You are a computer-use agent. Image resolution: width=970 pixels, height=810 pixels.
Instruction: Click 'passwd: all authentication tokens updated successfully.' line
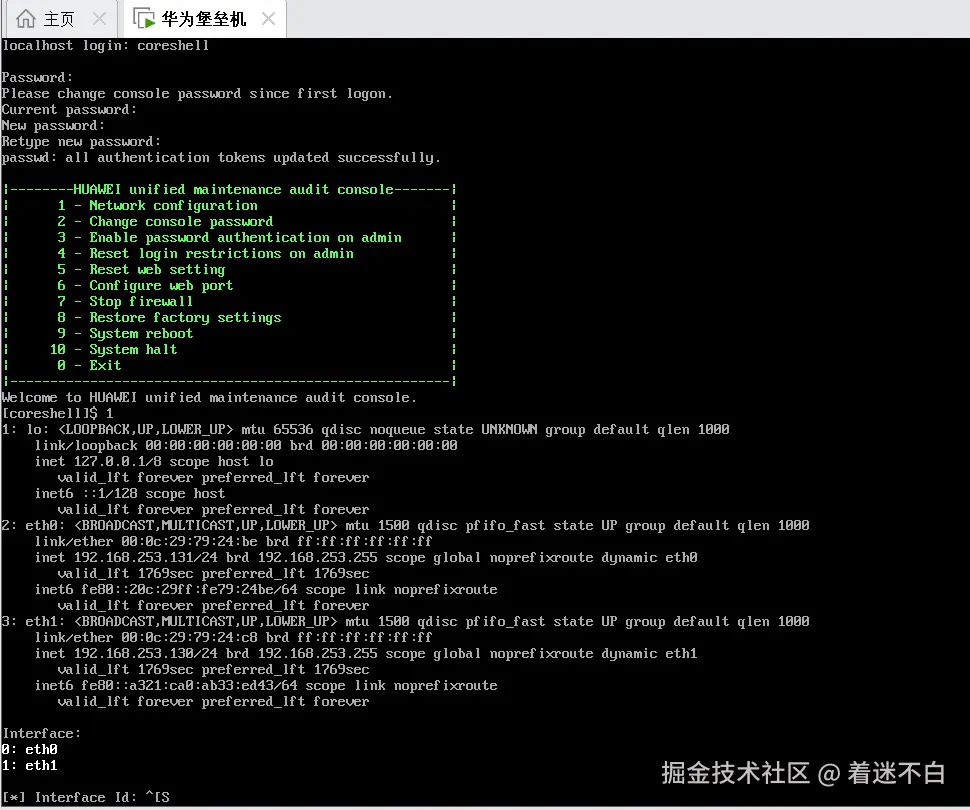click(x=221, y=158)
